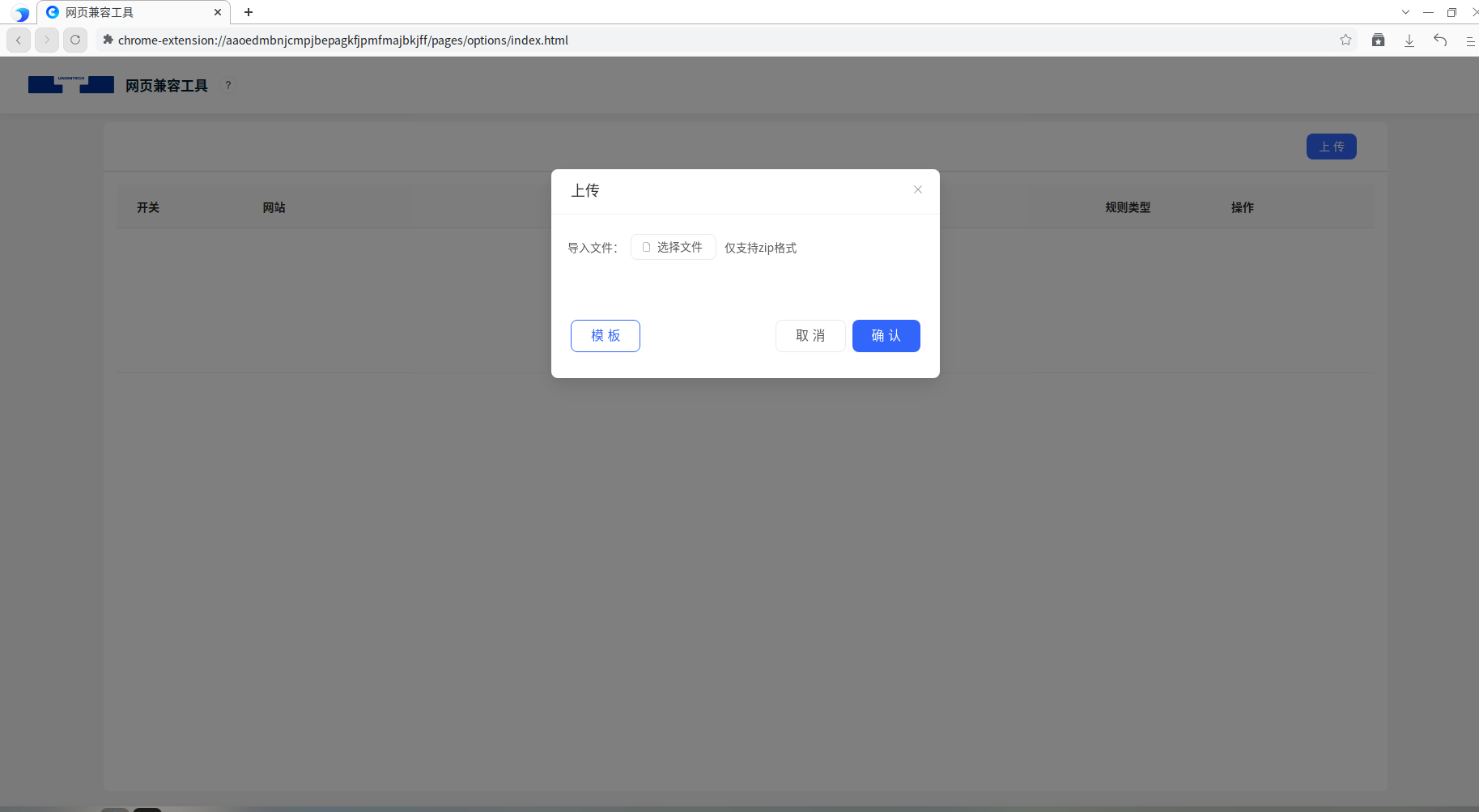Click the 模板 template button
This screenshot has width=1479, height=812.
[x=605, y=335]
